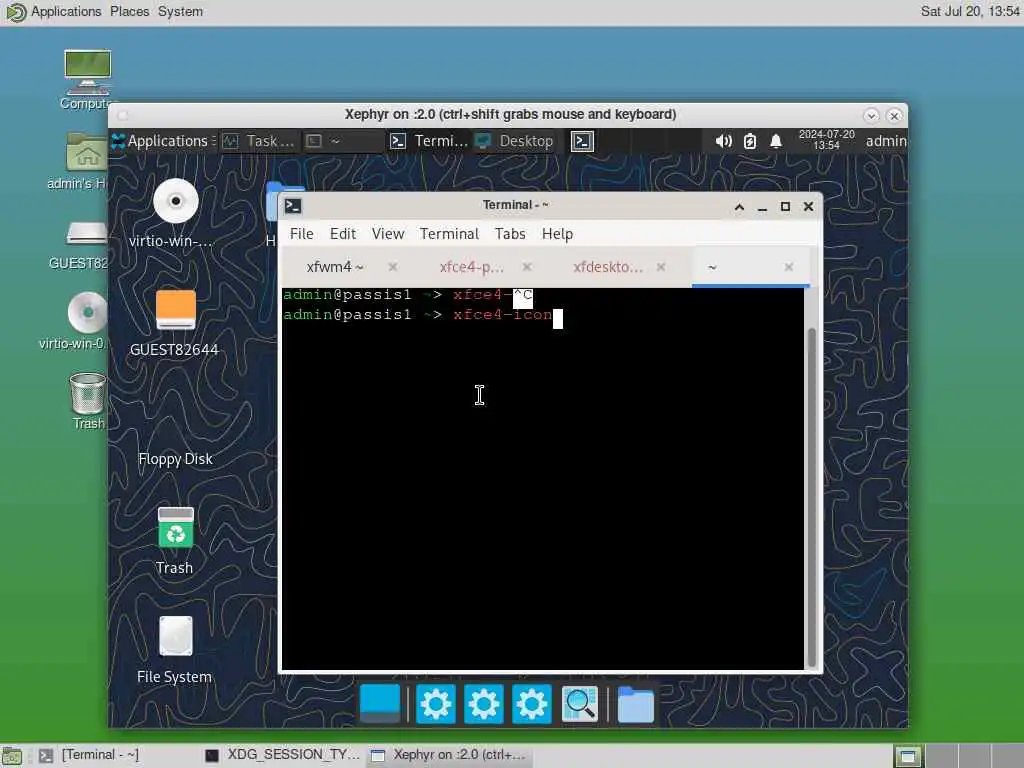Close the 'xfce4-p...' tab
This screenshot has height=768, width=1024.
click(x=527, y=267)
